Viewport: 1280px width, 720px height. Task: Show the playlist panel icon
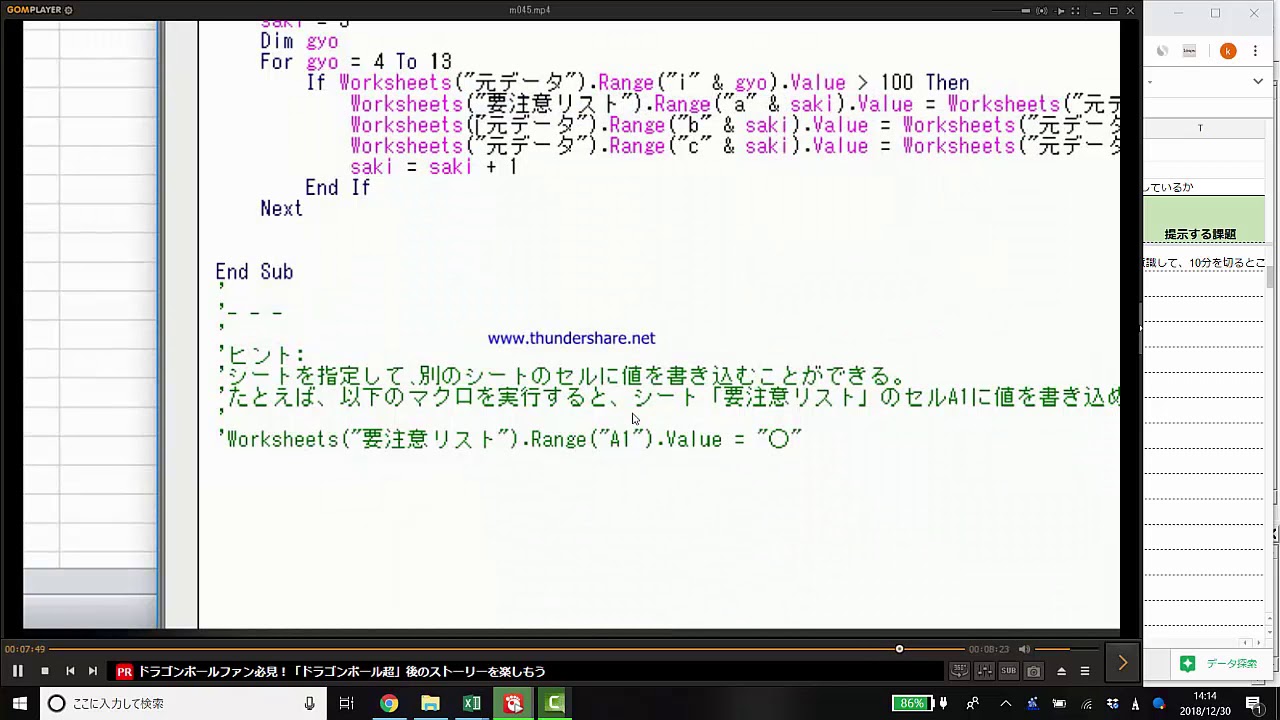1085,671
